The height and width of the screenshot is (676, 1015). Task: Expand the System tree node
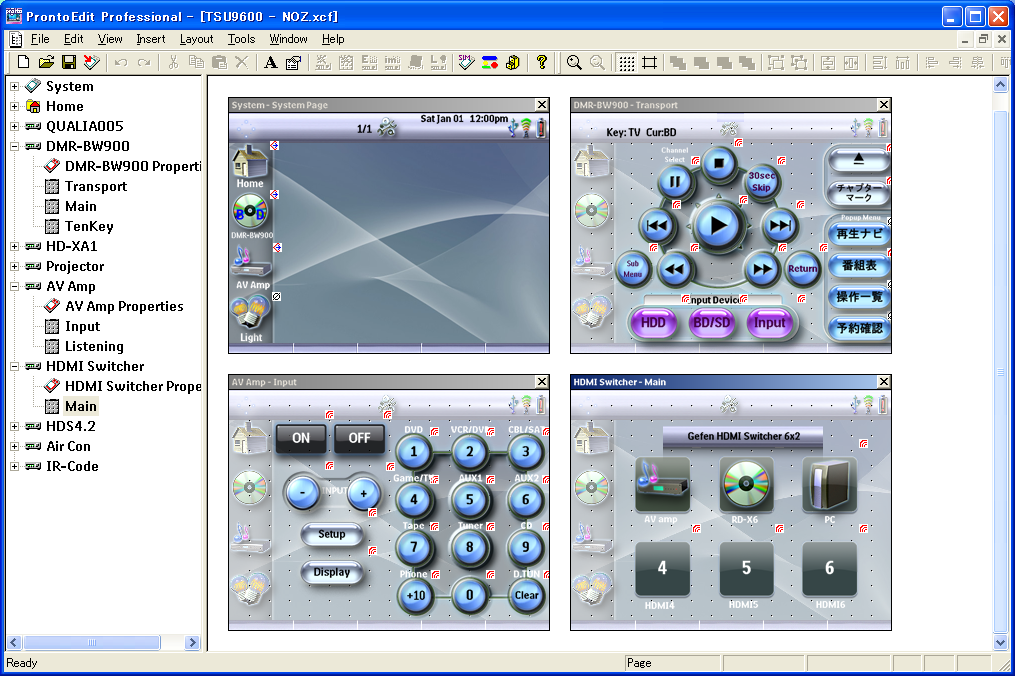pos(15,86)
